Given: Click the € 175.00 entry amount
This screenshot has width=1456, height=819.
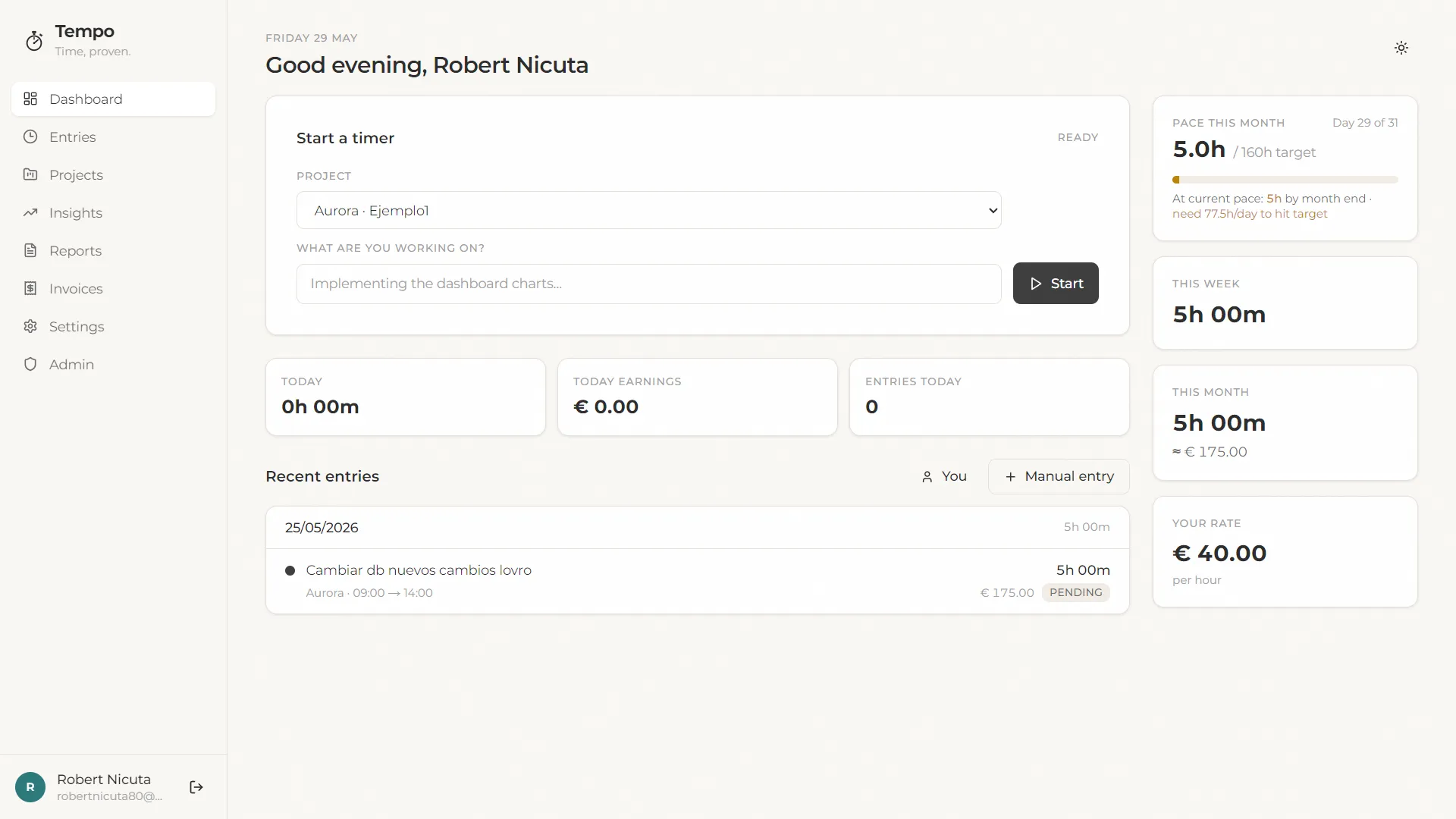Looking at the screenshot, I should click(1007, 593).
